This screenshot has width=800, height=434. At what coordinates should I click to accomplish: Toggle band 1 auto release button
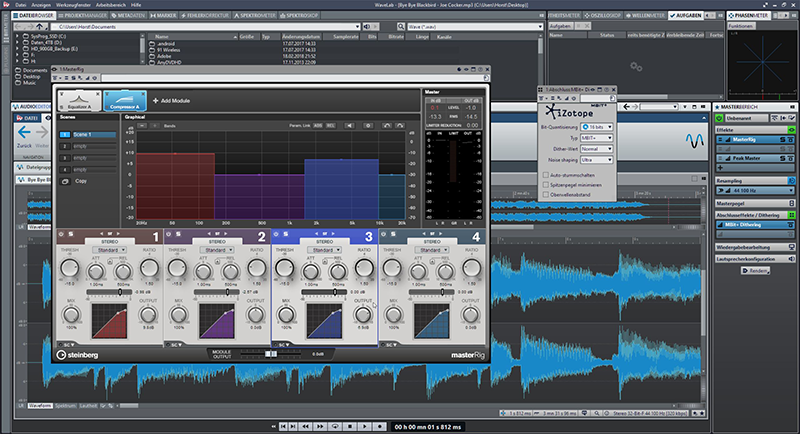[x=110, y=262]
